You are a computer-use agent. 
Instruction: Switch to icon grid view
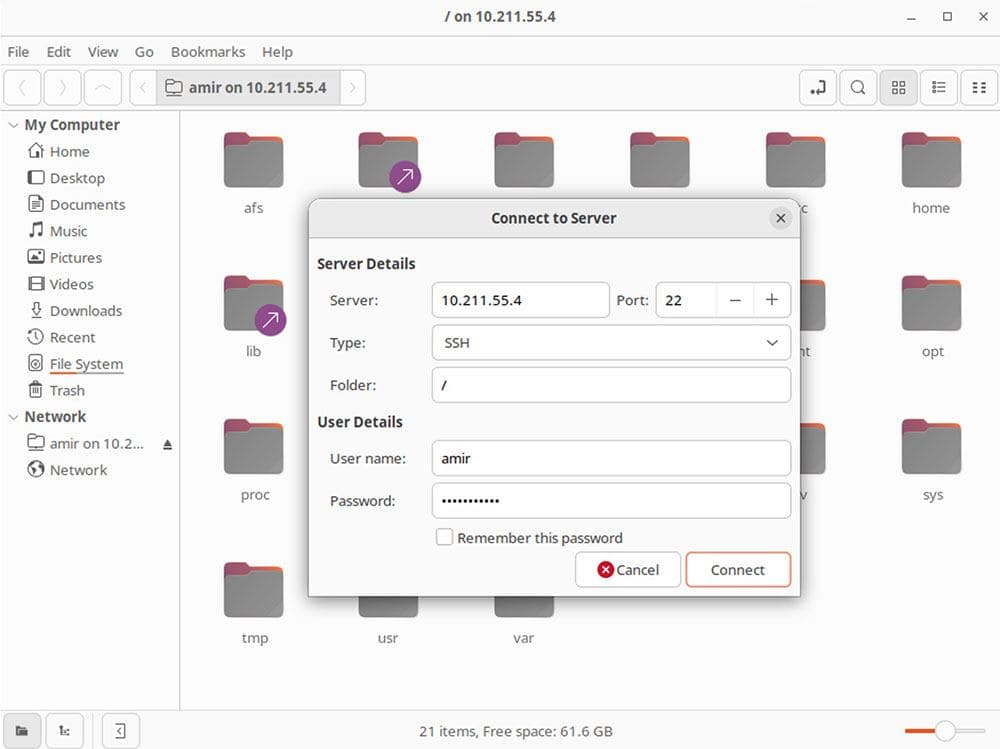coord(898,88)
